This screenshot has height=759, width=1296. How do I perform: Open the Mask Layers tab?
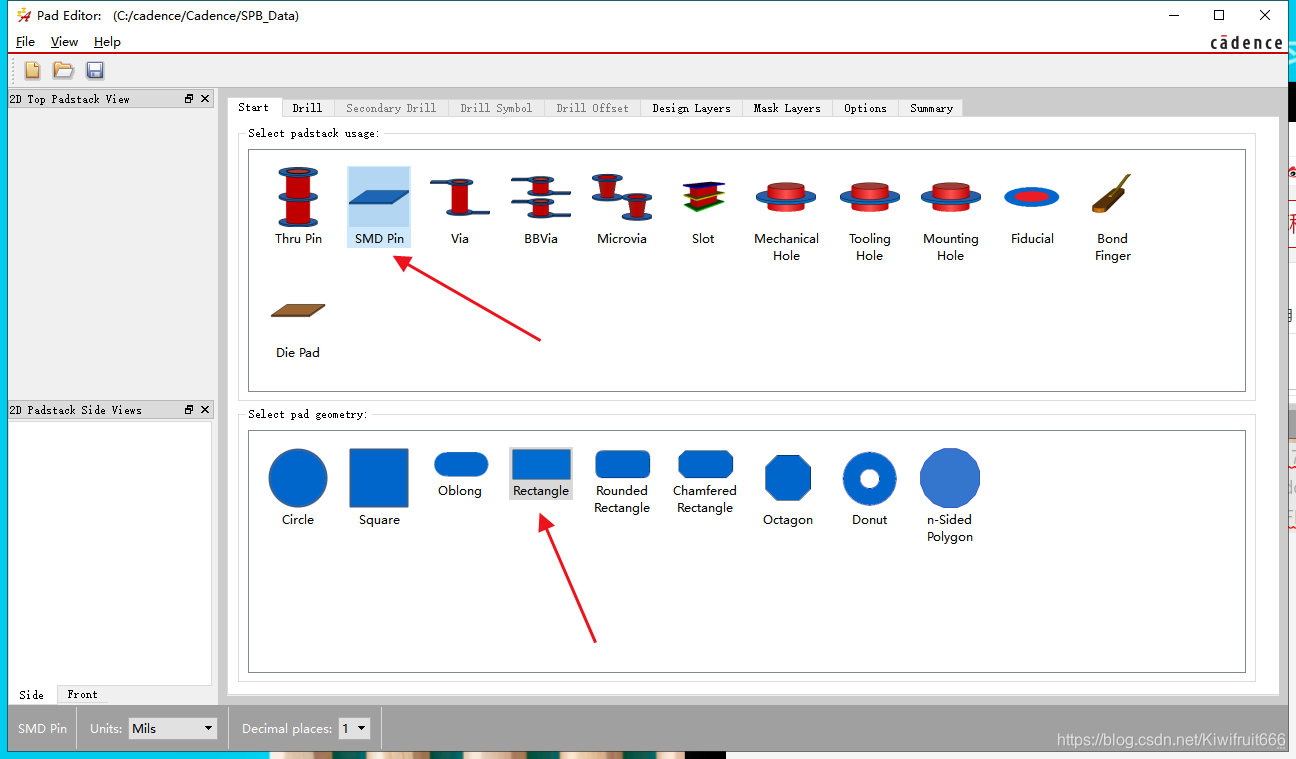tap(787, 108)
